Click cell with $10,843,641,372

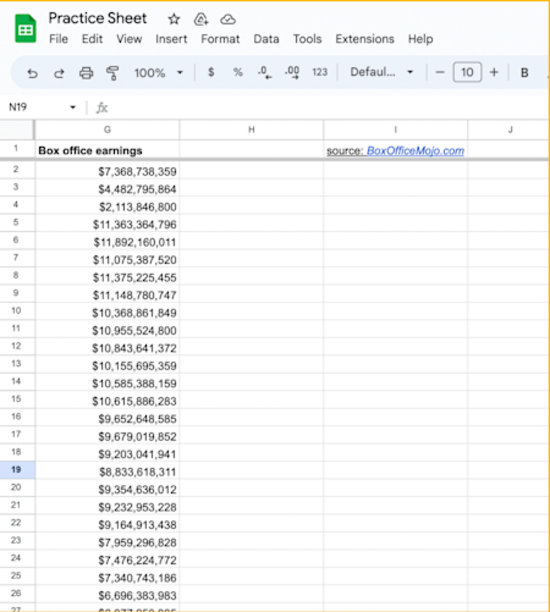[x=107, y=348]
